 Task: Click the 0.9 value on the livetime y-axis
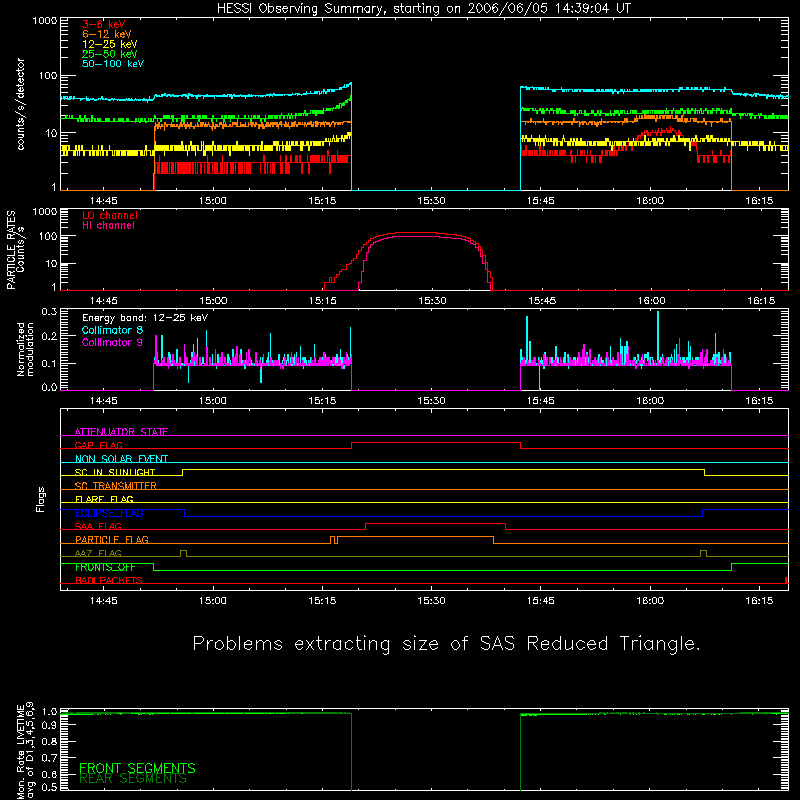49,725
